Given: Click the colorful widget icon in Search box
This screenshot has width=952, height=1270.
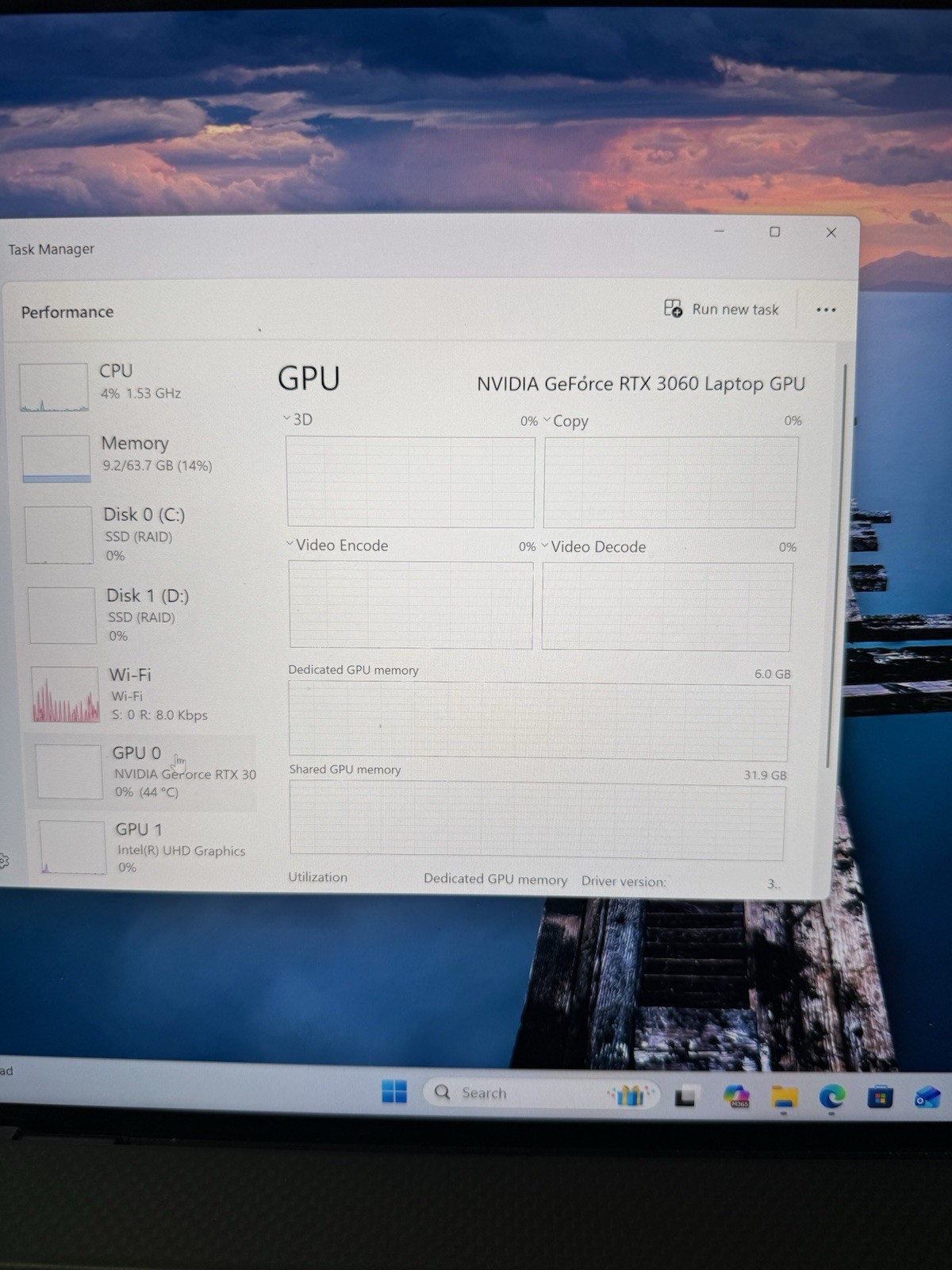Looking at the screenshot, I should 630,1095.
